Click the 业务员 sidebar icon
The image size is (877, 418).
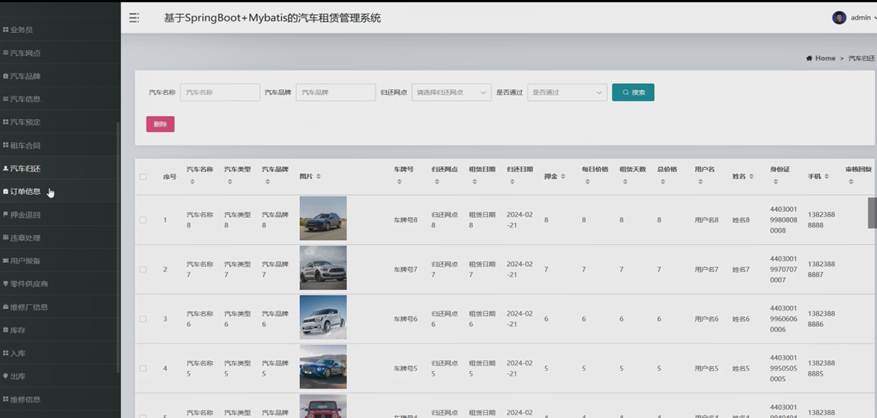pyautogui.click(x=6, y=30)
